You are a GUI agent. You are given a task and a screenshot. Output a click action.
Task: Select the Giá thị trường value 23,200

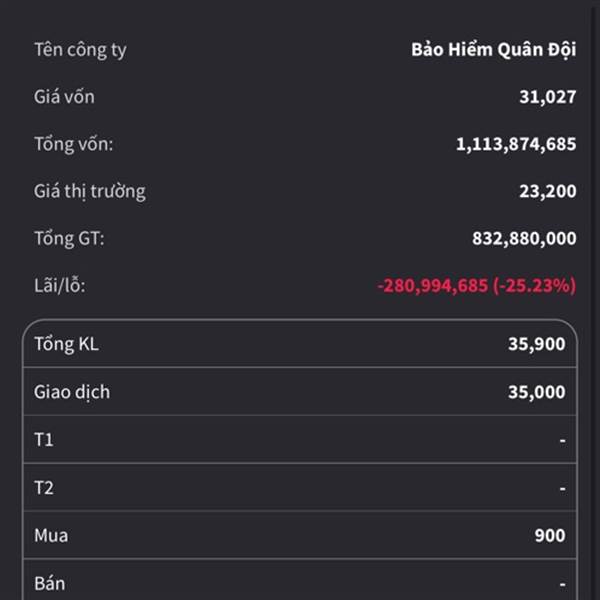tap(548, 192)
